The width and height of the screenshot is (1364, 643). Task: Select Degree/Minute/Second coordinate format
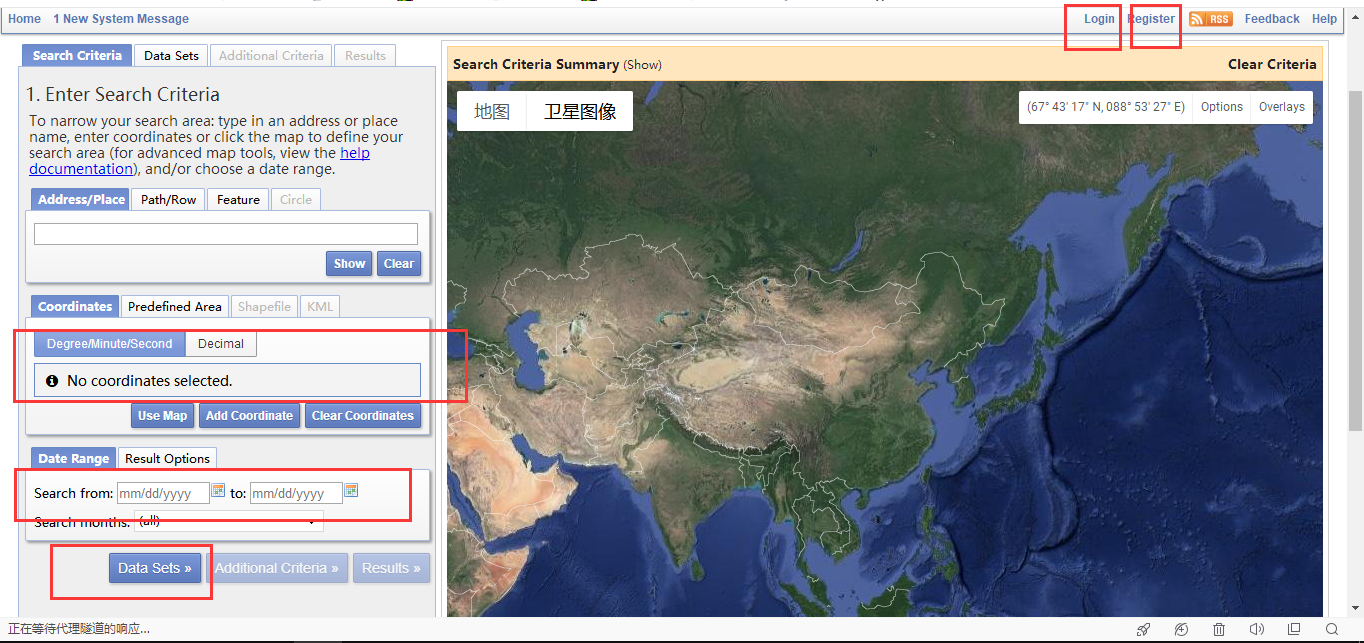click(x=109, y=343)
